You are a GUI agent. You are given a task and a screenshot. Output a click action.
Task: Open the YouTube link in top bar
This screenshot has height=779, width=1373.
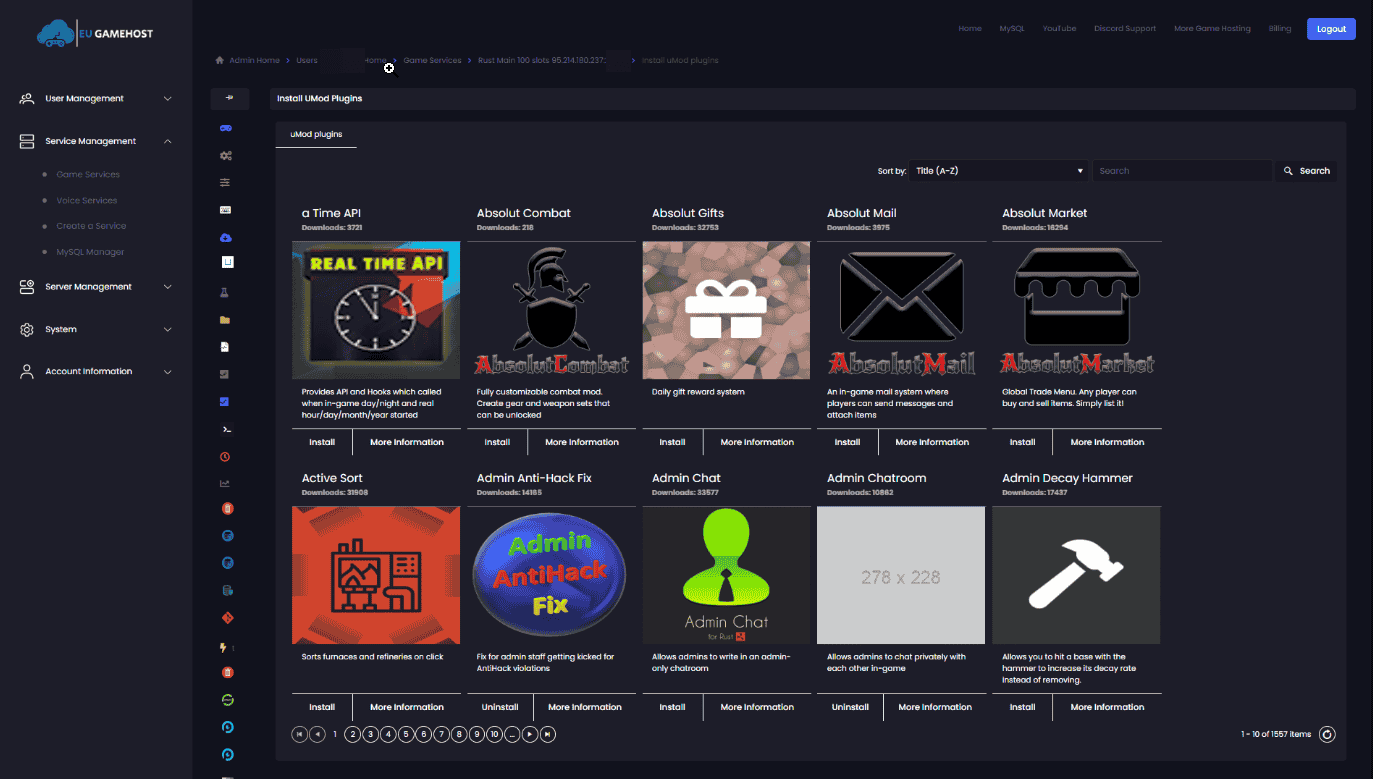click(1059, 29)
